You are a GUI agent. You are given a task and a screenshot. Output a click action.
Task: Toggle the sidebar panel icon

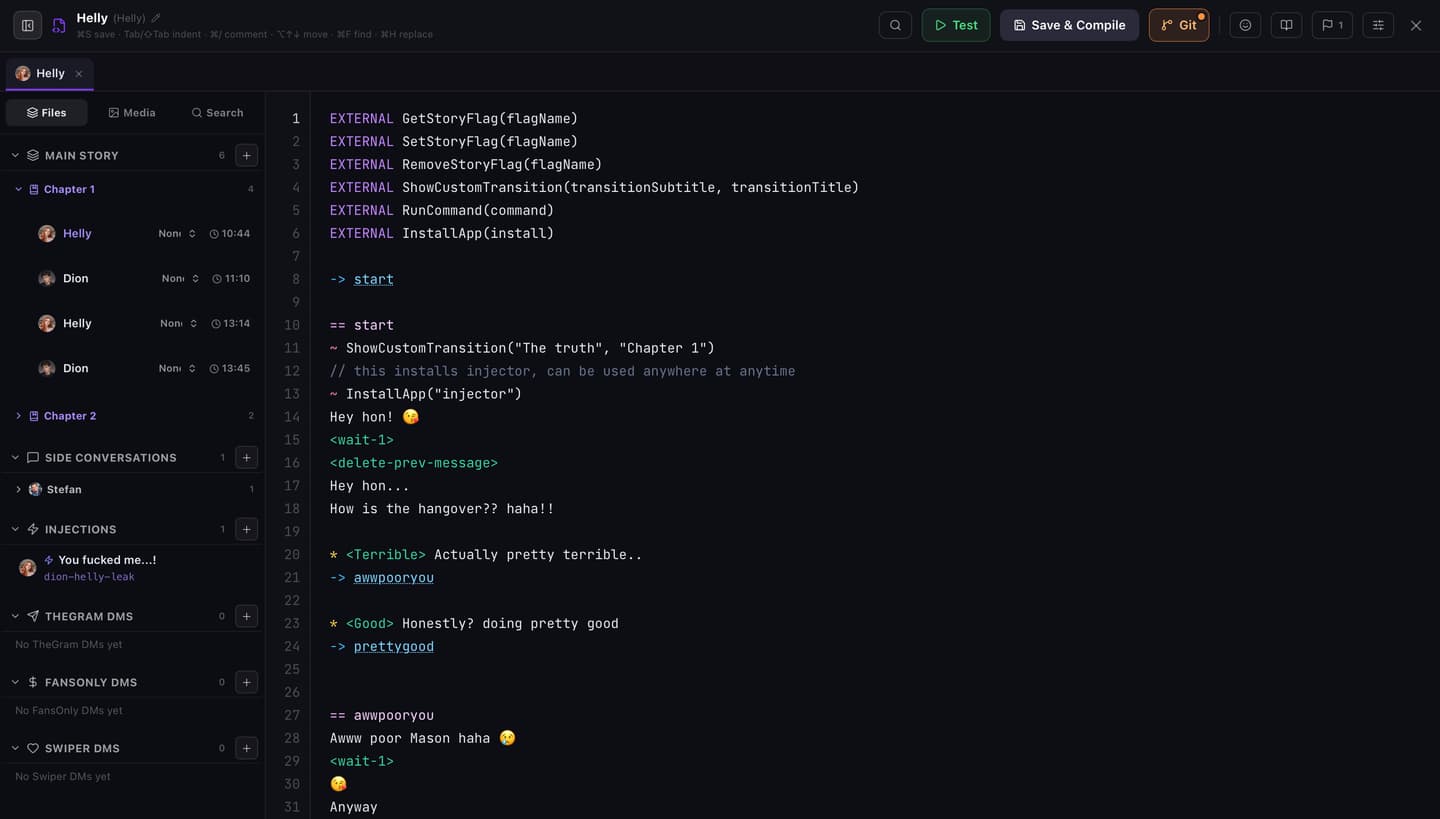coord(28,25)
